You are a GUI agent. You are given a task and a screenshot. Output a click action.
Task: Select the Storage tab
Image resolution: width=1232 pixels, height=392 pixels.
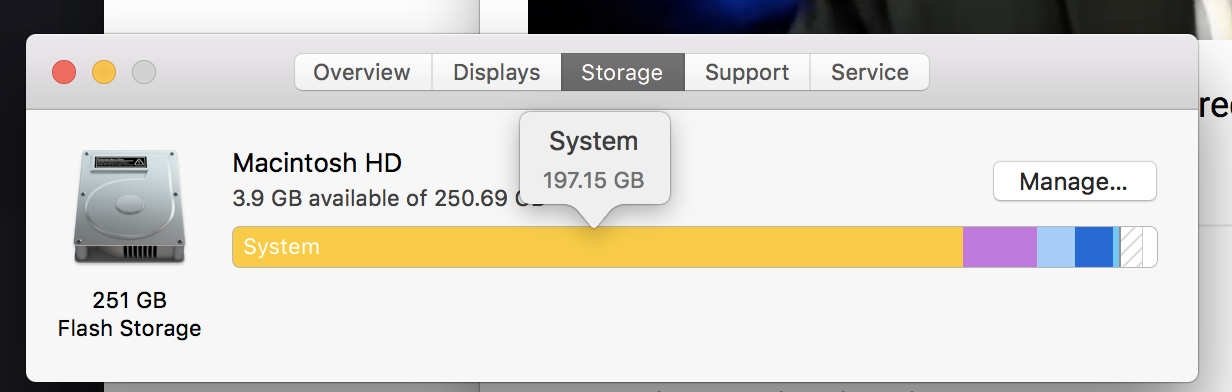coord(622,72)
